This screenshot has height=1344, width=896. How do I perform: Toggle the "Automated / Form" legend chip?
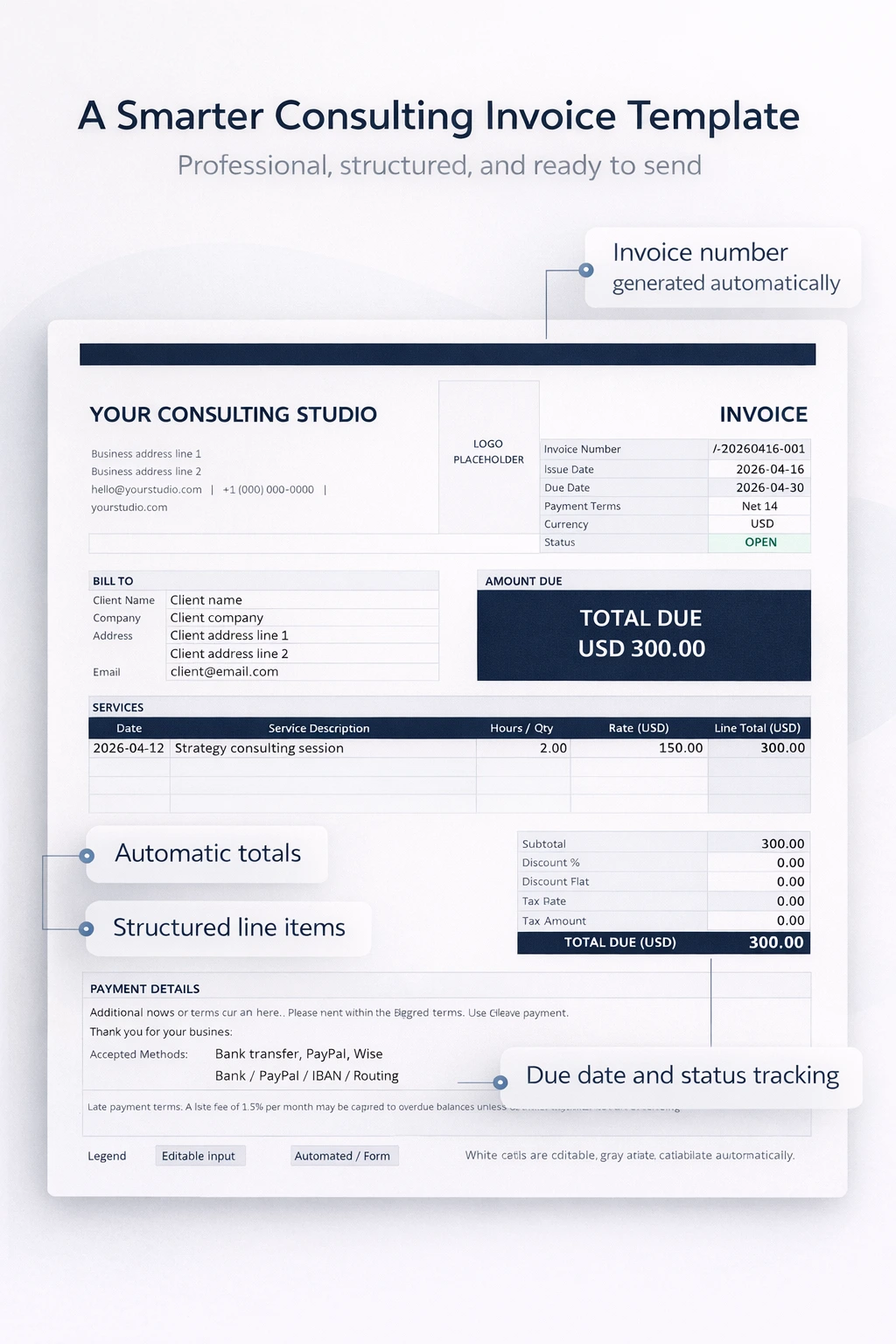tap(344, 1156)
